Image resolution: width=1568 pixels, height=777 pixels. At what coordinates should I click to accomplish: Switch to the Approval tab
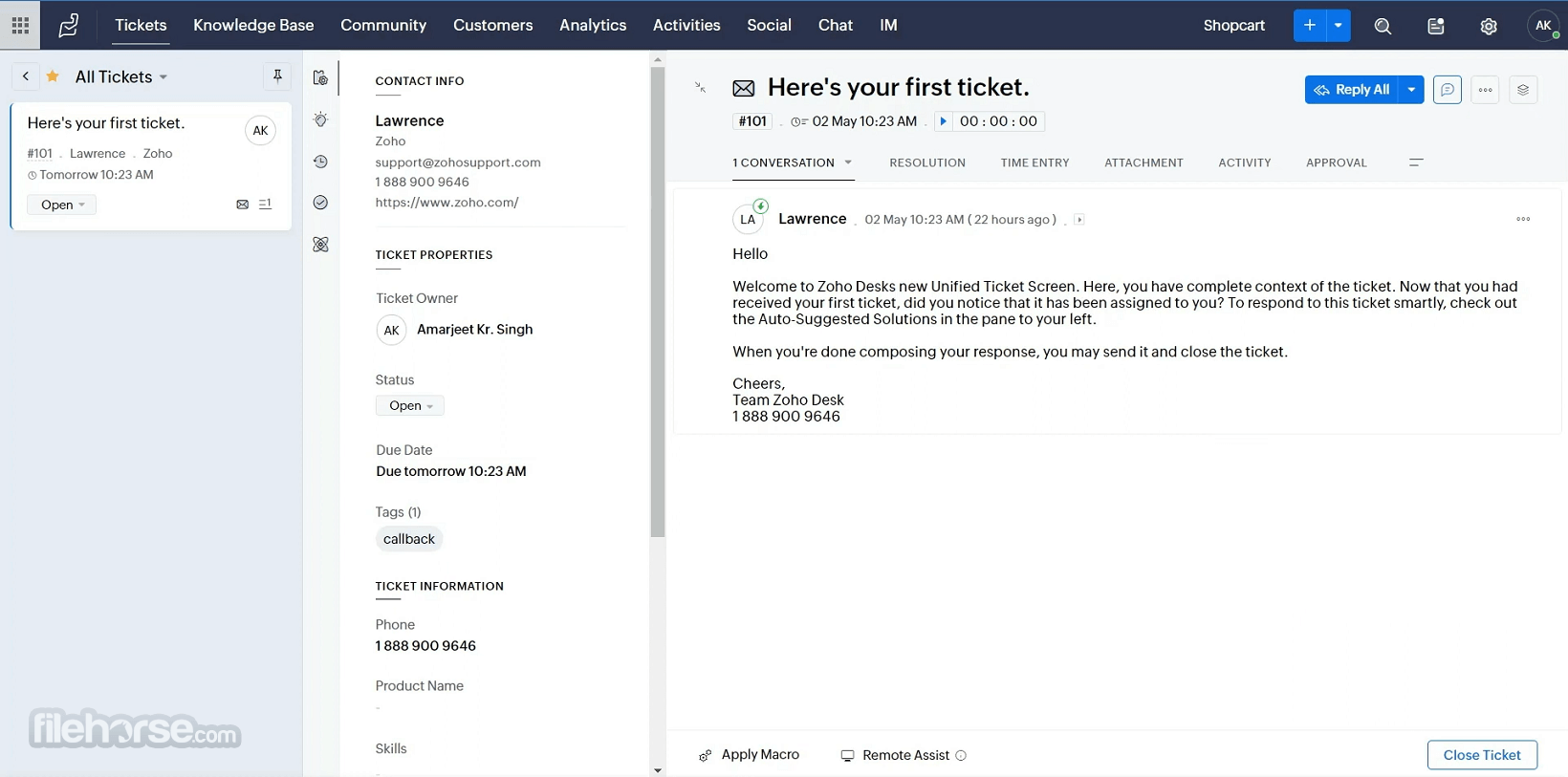(x=1337, y=162)
